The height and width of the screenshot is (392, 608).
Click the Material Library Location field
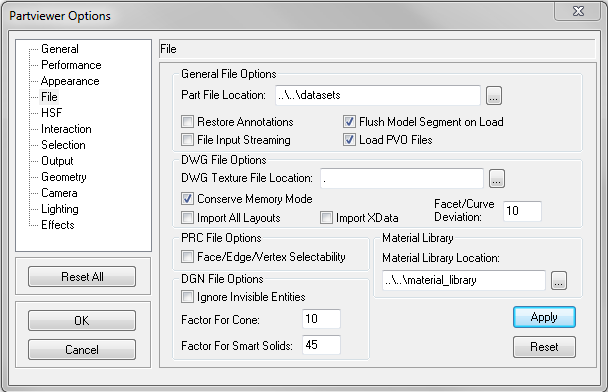(x=464, y=280)
